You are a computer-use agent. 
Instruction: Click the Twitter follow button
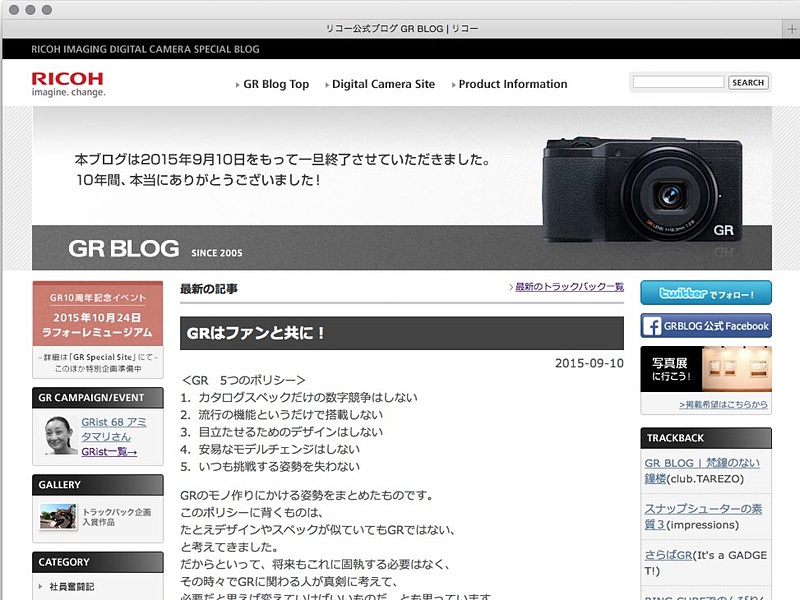pos(705,291)
